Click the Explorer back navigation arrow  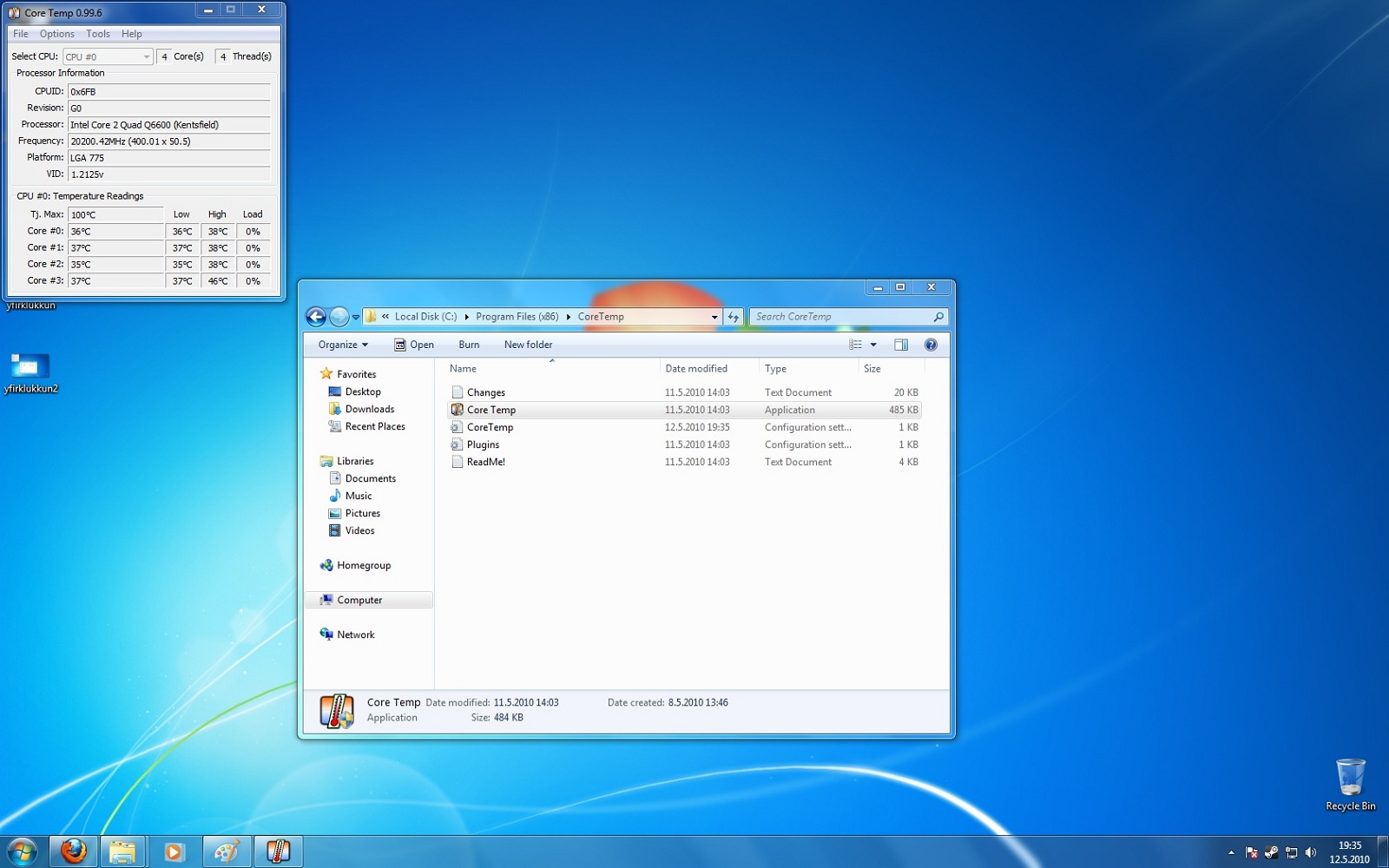(316, 317)
